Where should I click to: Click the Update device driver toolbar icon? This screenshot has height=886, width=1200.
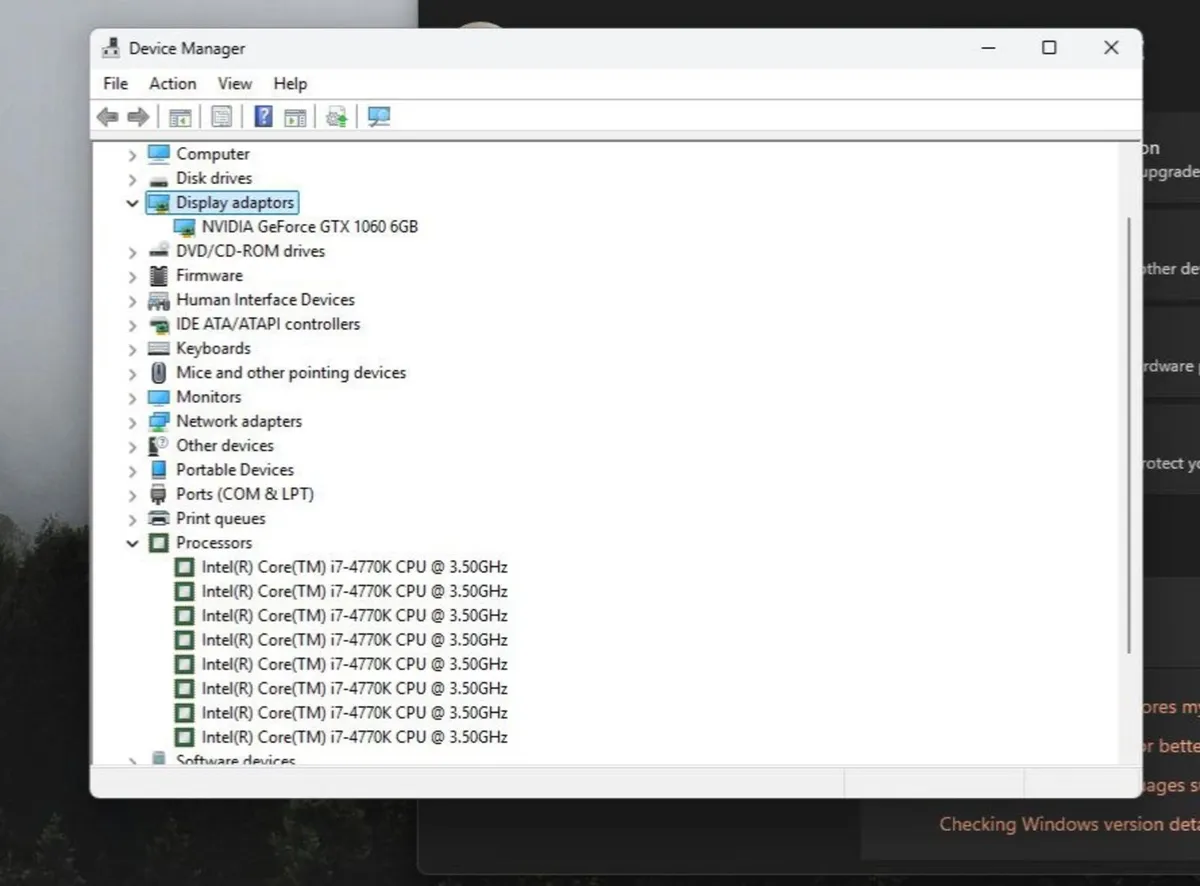tap(336, 117)
